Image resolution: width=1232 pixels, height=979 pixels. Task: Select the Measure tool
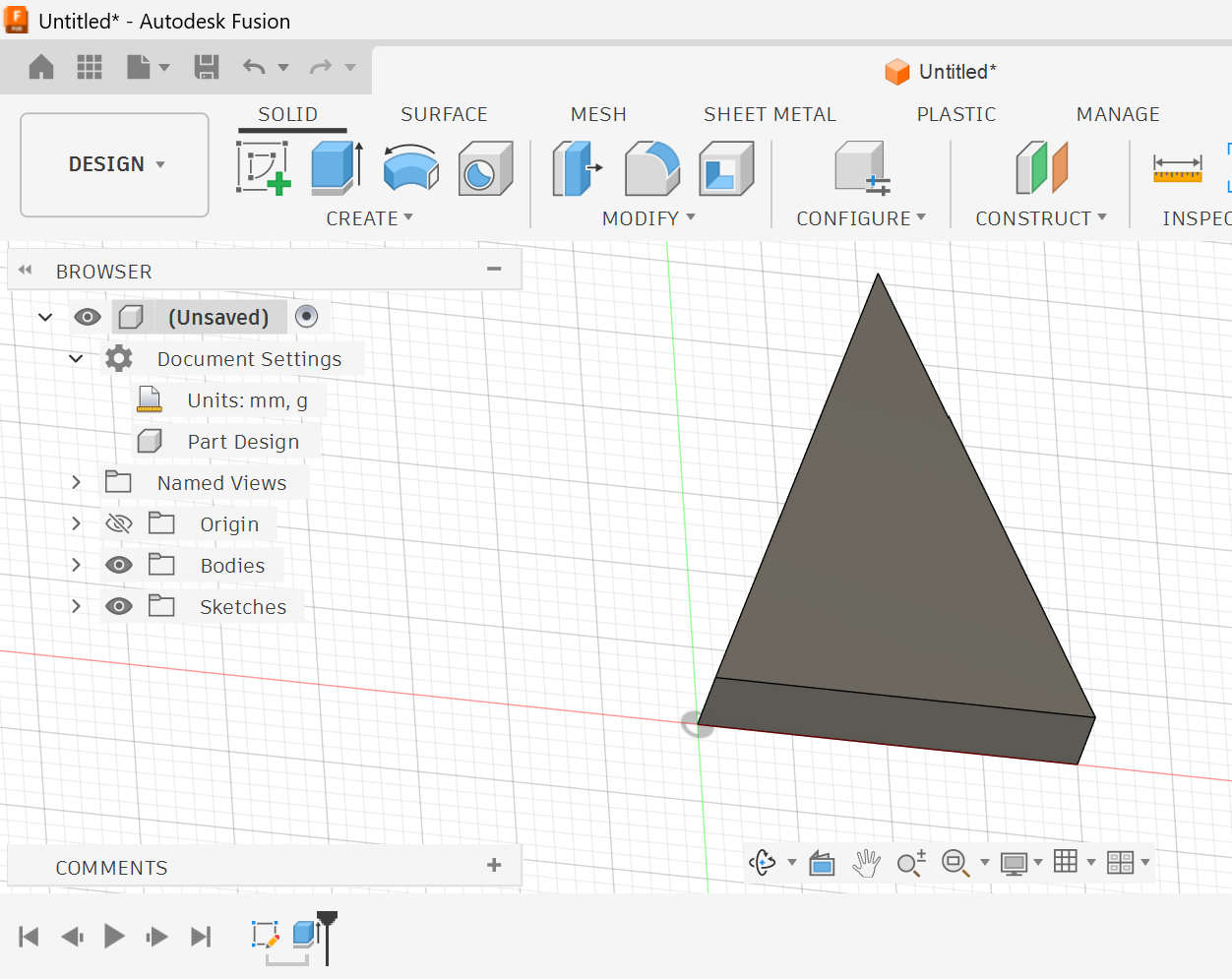coord(1178,168)
